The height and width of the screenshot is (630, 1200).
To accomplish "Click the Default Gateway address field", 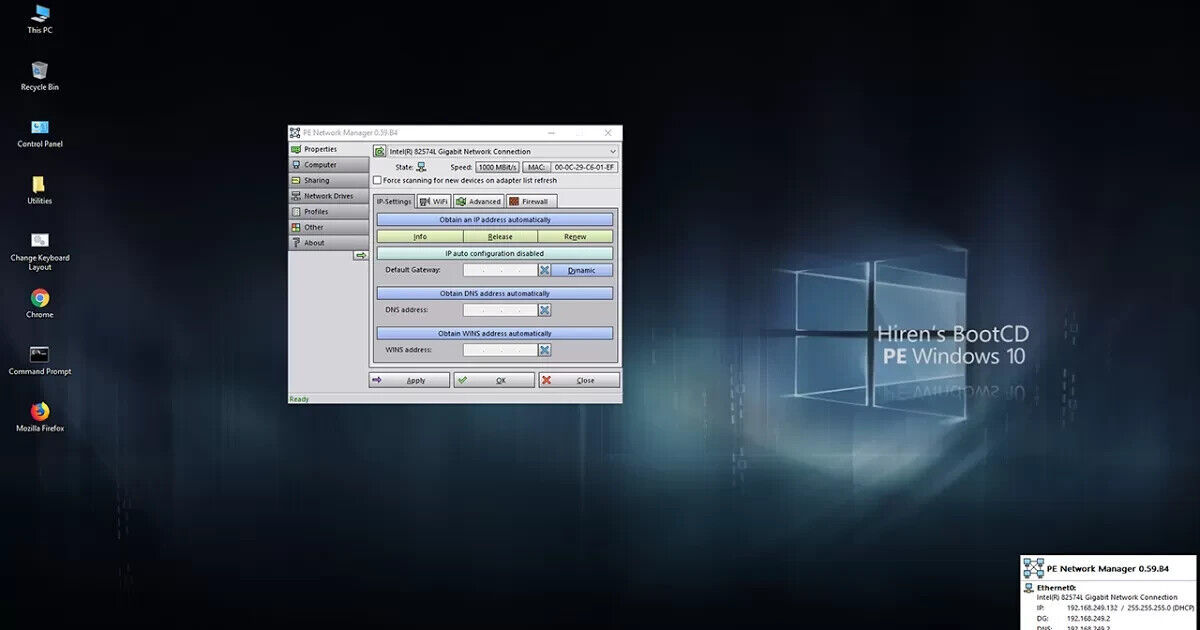I will (500, 270).
